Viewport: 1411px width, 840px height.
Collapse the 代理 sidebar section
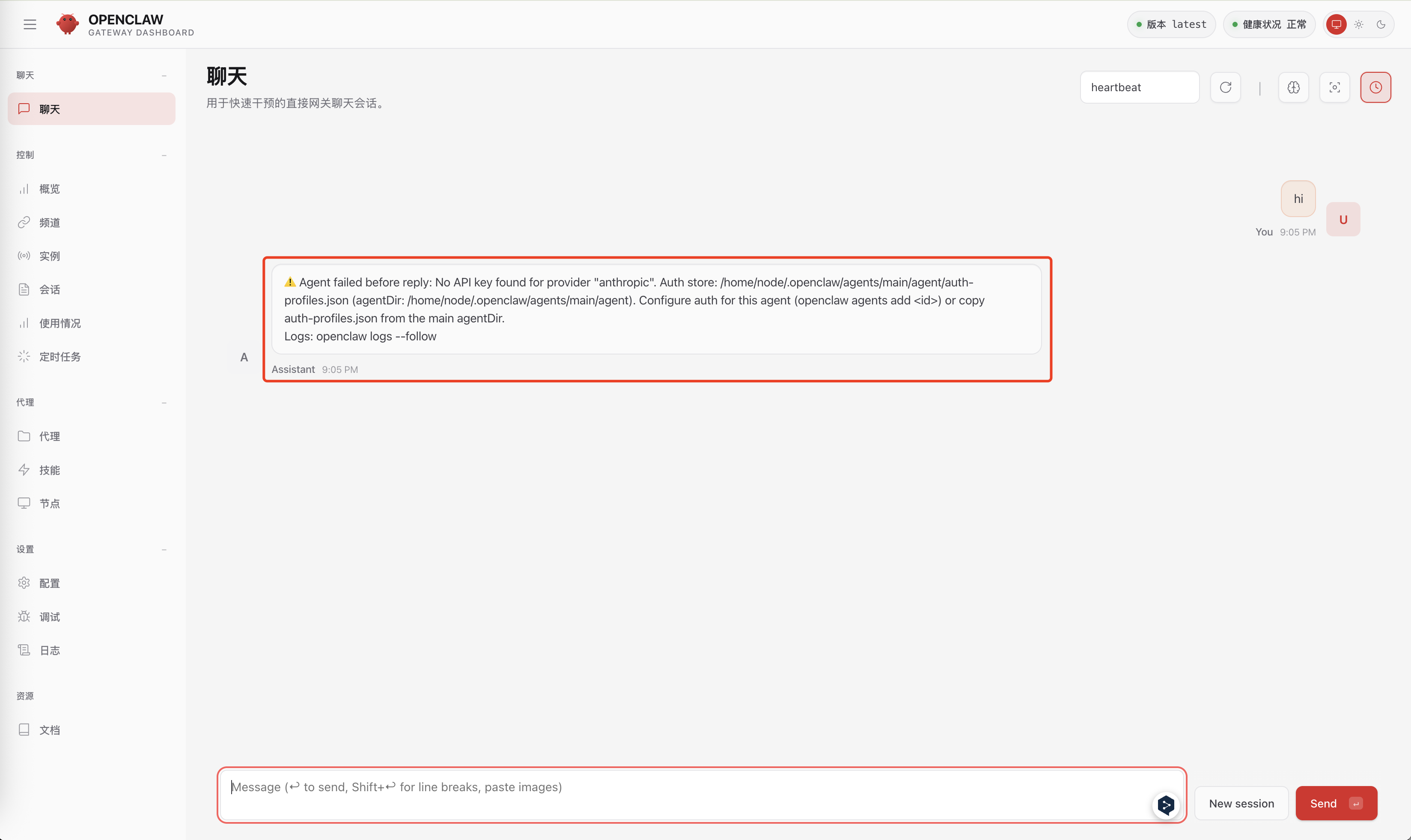[x=164, y=402]
